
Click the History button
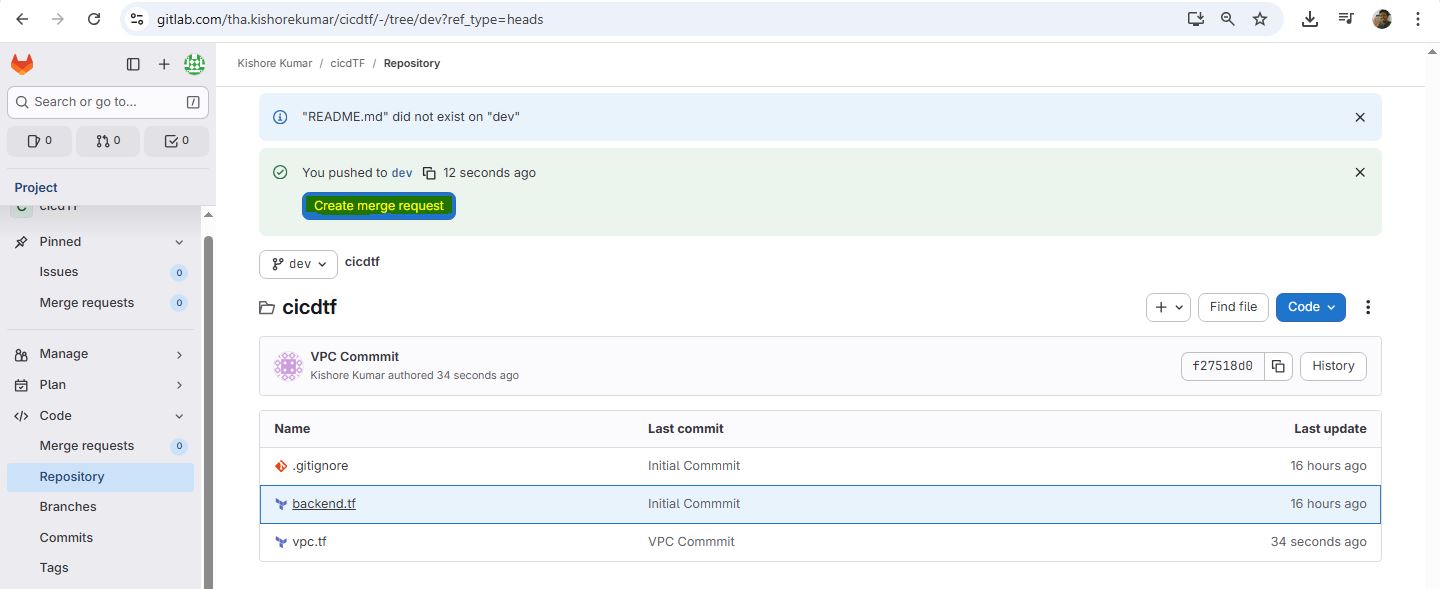coord(1332,366)
